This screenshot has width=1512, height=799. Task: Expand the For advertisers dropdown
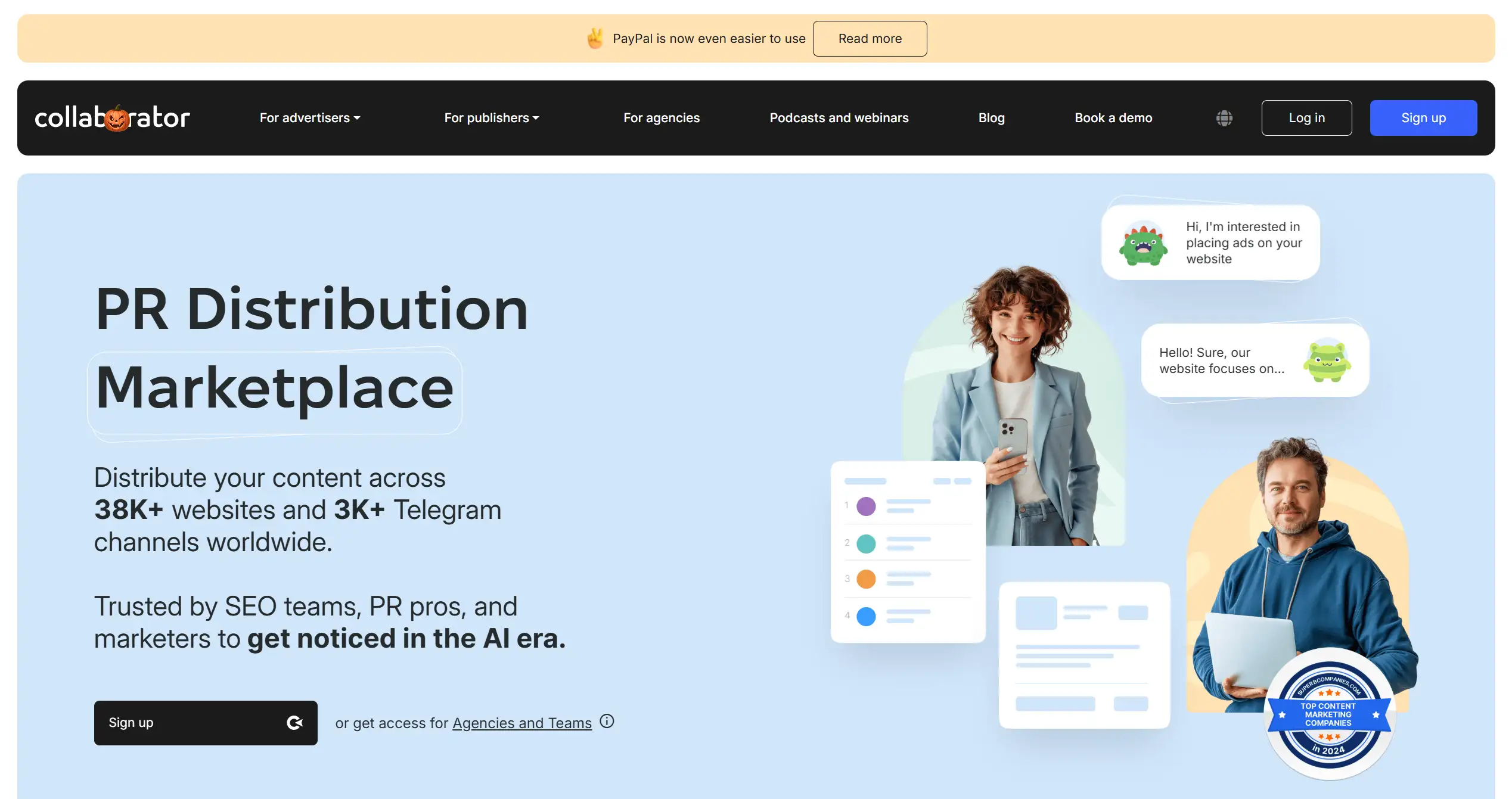coord(310,118)
